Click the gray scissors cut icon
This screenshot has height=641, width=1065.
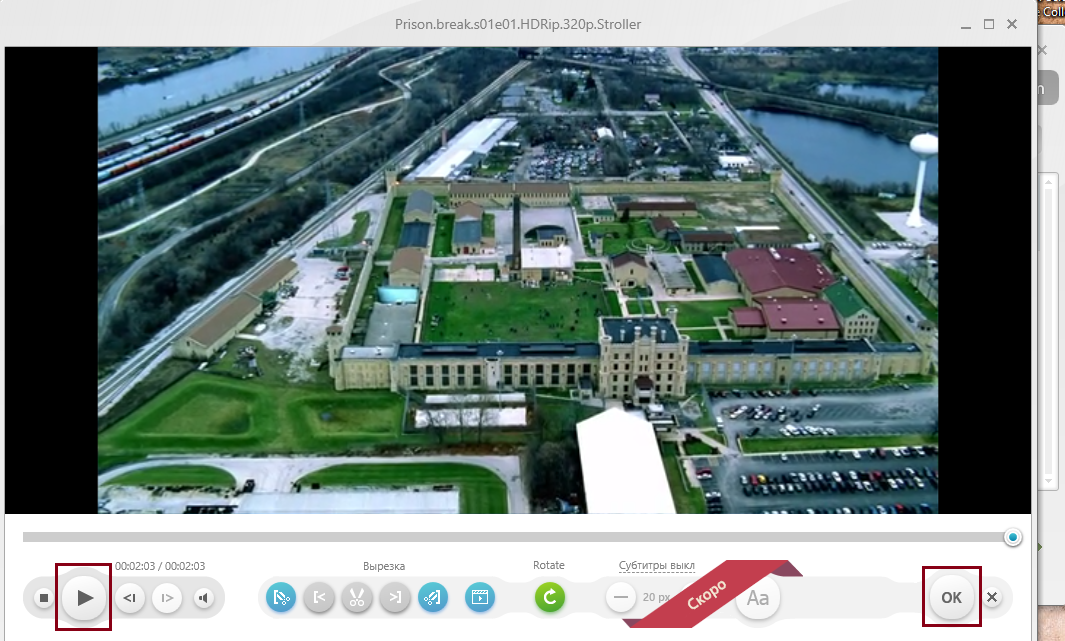click(x=356, y=598)
